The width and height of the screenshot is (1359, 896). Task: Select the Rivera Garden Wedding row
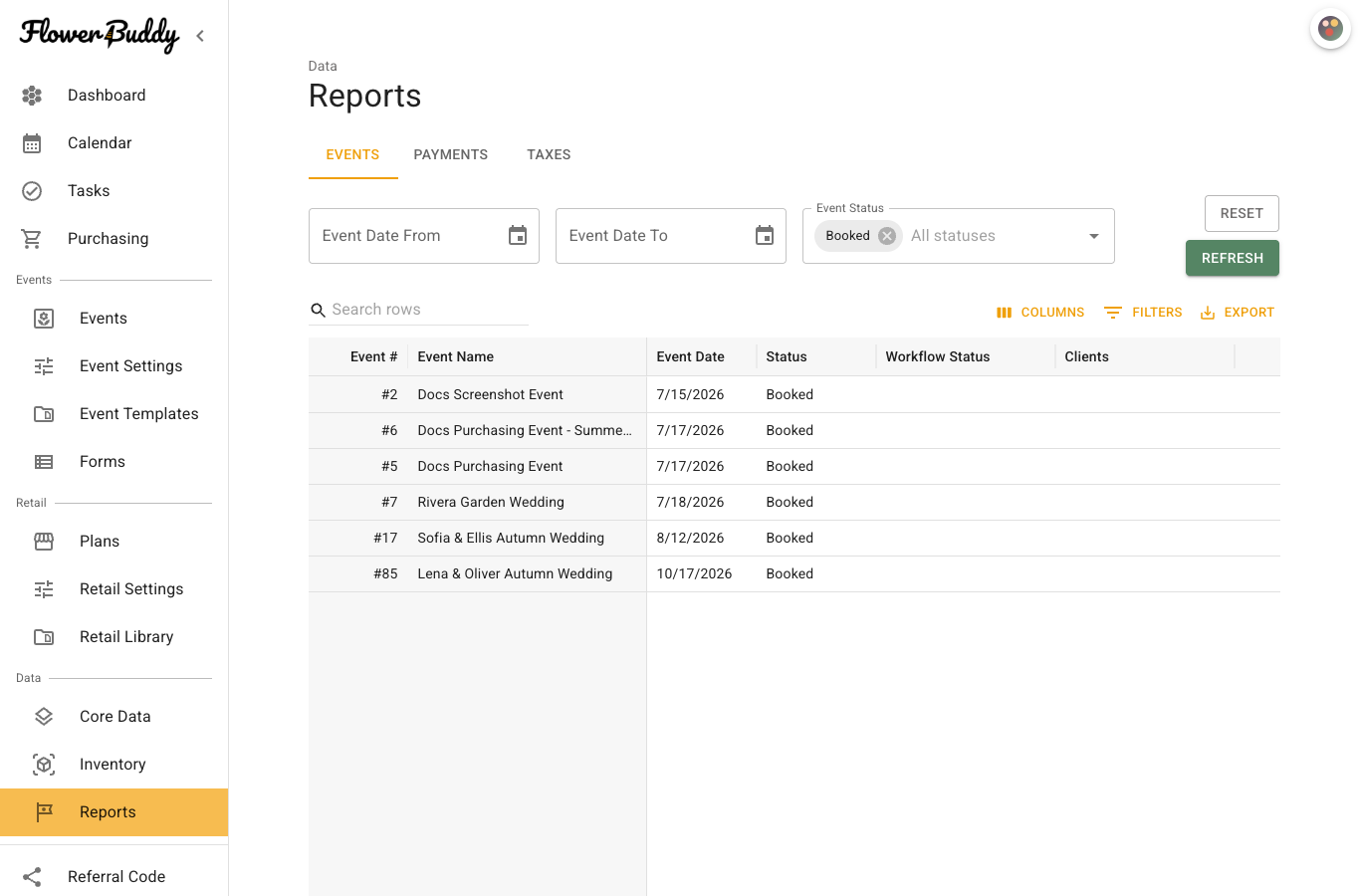794,503
